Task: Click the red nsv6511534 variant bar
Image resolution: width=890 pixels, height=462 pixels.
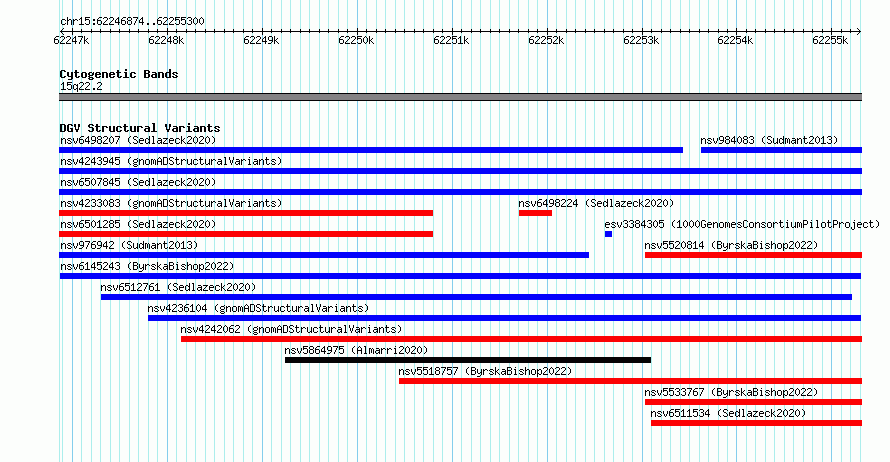Action: [x=757, y=423]
